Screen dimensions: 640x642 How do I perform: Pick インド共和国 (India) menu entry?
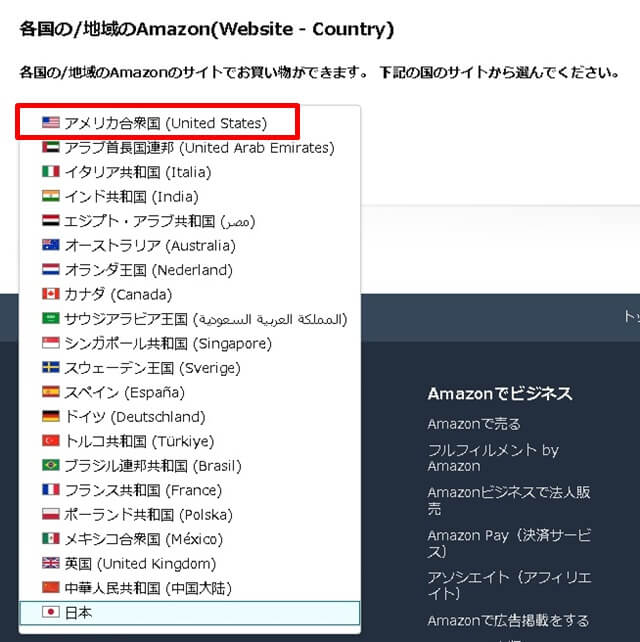tap(132, 197)
